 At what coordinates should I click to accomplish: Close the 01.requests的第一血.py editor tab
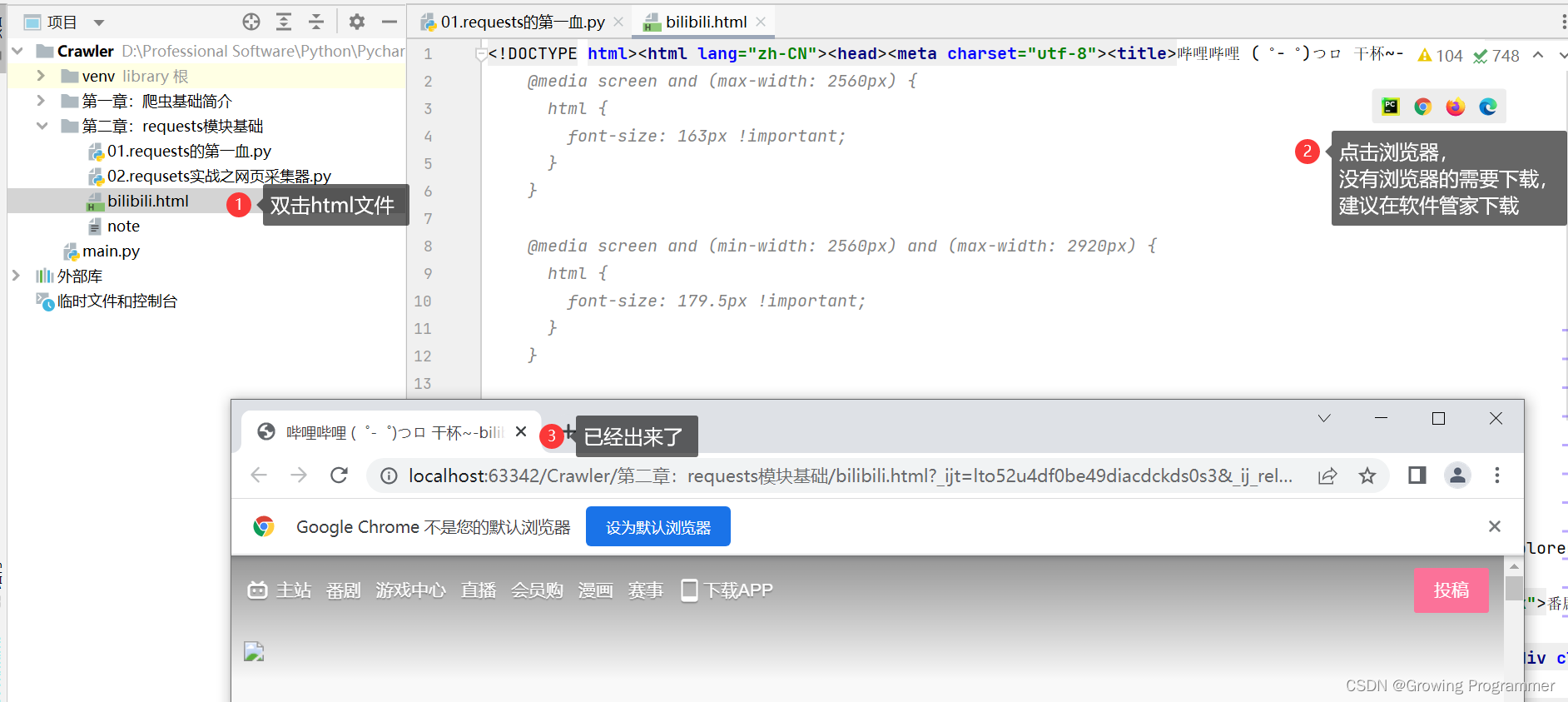(618, 22)
